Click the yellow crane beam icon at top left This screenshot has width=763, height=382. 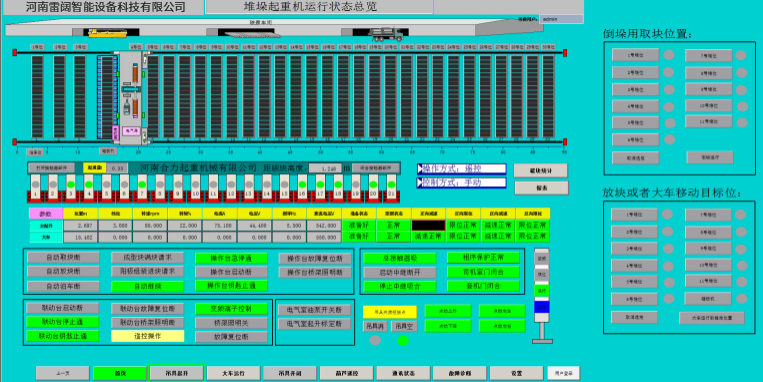point(108,33)
